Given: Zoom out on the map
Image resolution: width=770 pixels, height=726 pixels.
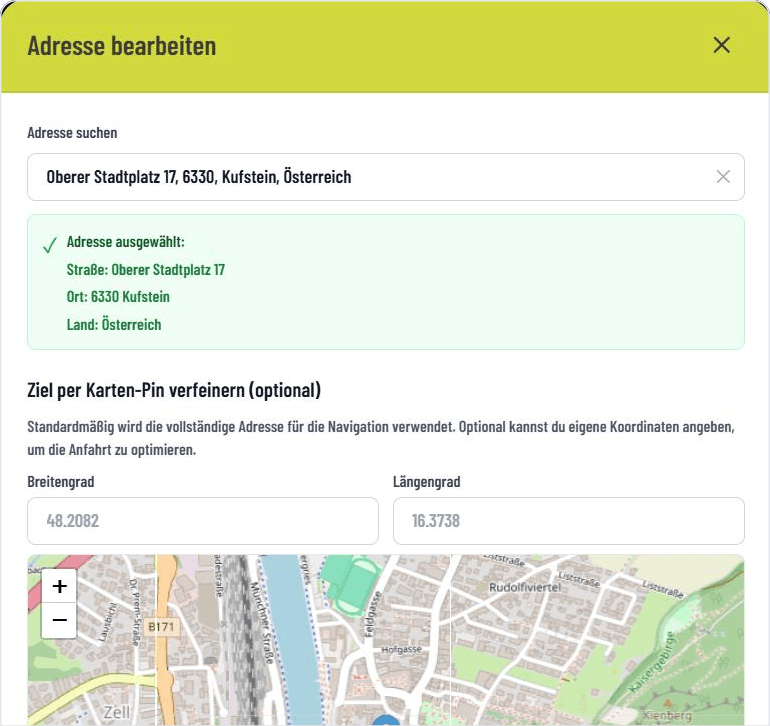Looking at the screenshot, I should pos(59,620).
